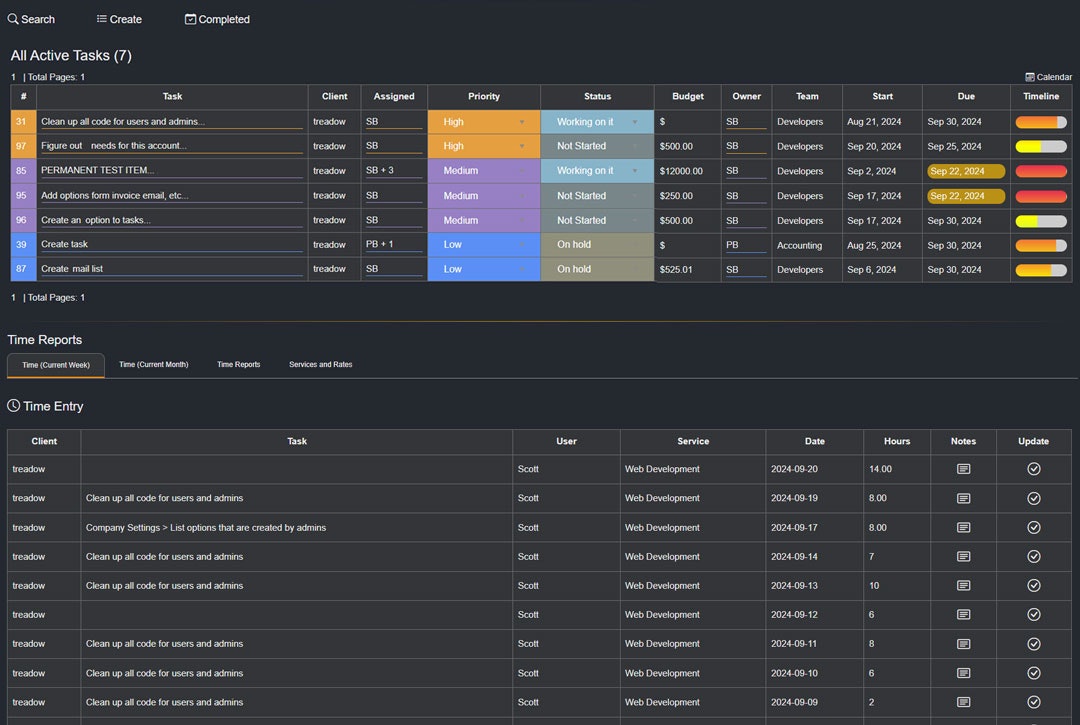Open task 'Clean up all code for users and admins...'
The width and height of the screenshot is (1080, 725).
(172, 122)
